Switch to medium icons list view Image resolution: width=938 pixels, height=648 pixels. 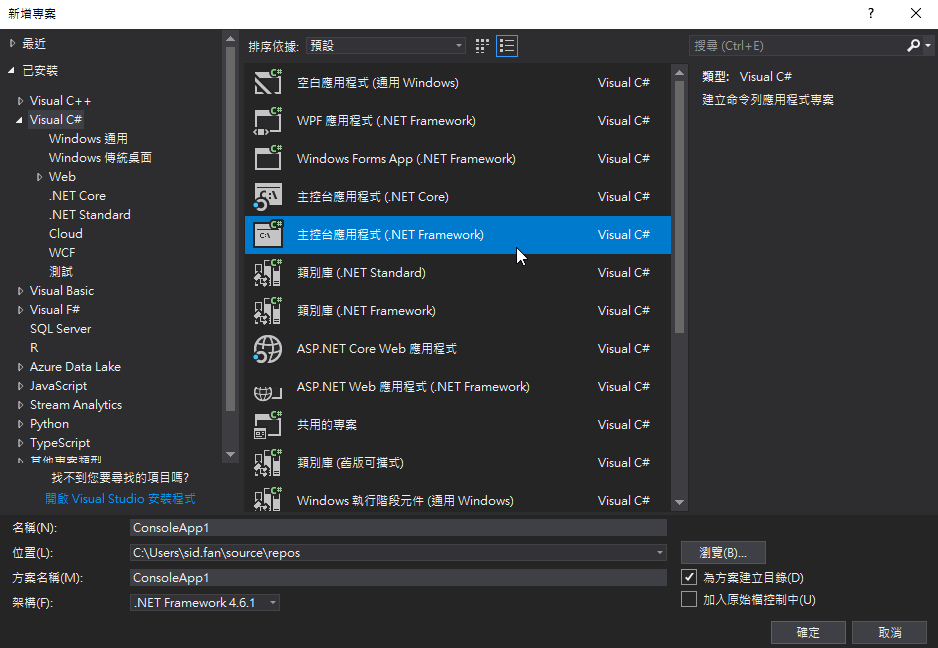507,46
